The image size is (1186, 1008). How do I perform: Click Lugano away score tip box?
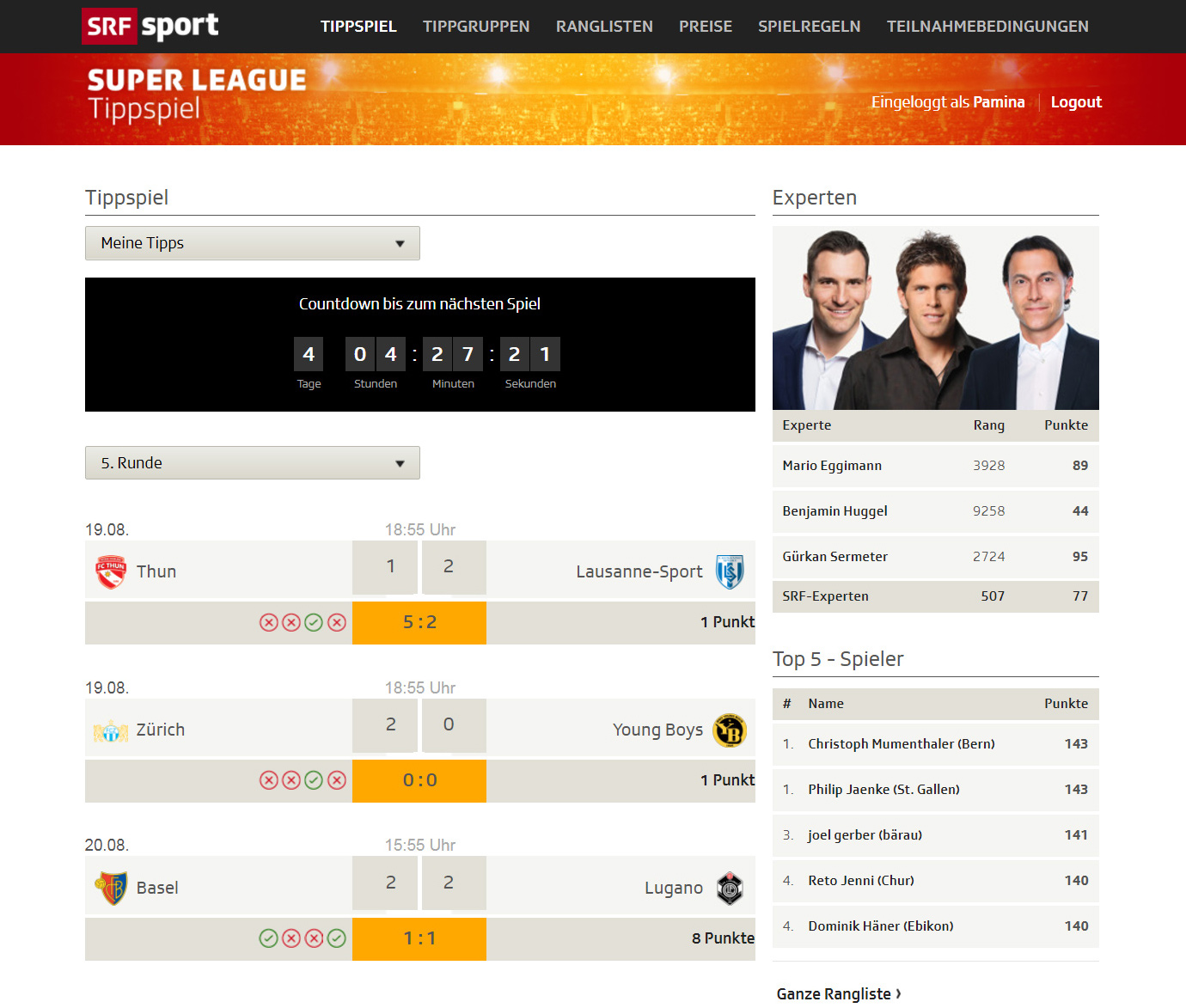[x=454, y=883]
